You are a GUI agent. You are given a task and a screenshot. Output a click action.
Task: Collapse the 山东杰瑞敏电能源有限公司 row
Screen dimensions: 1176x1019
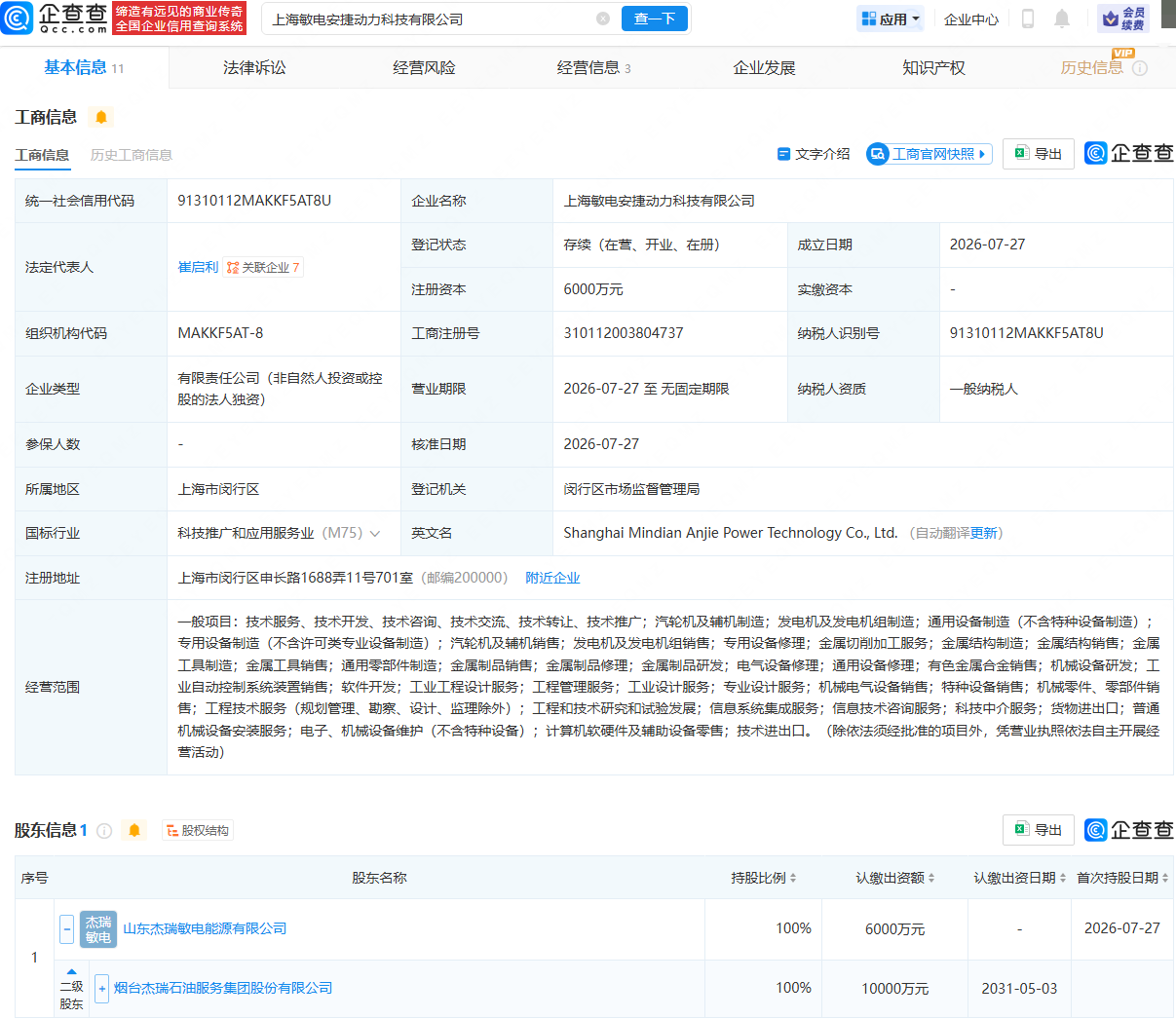point(66,928)
